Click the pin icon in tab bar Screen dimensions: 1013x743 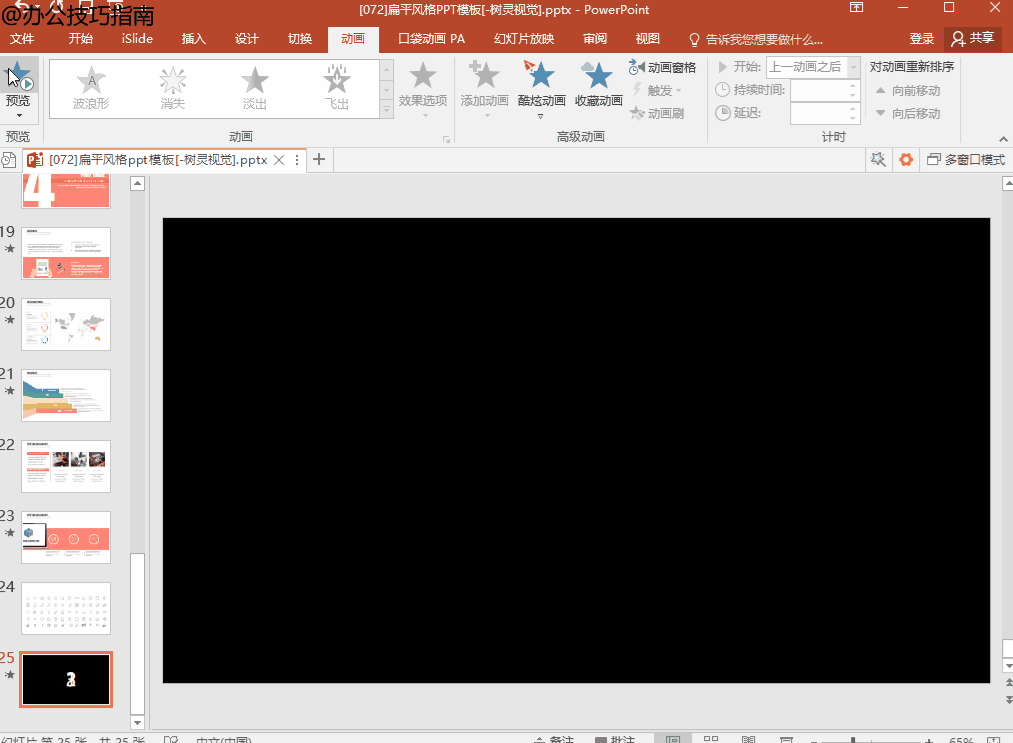877,159
